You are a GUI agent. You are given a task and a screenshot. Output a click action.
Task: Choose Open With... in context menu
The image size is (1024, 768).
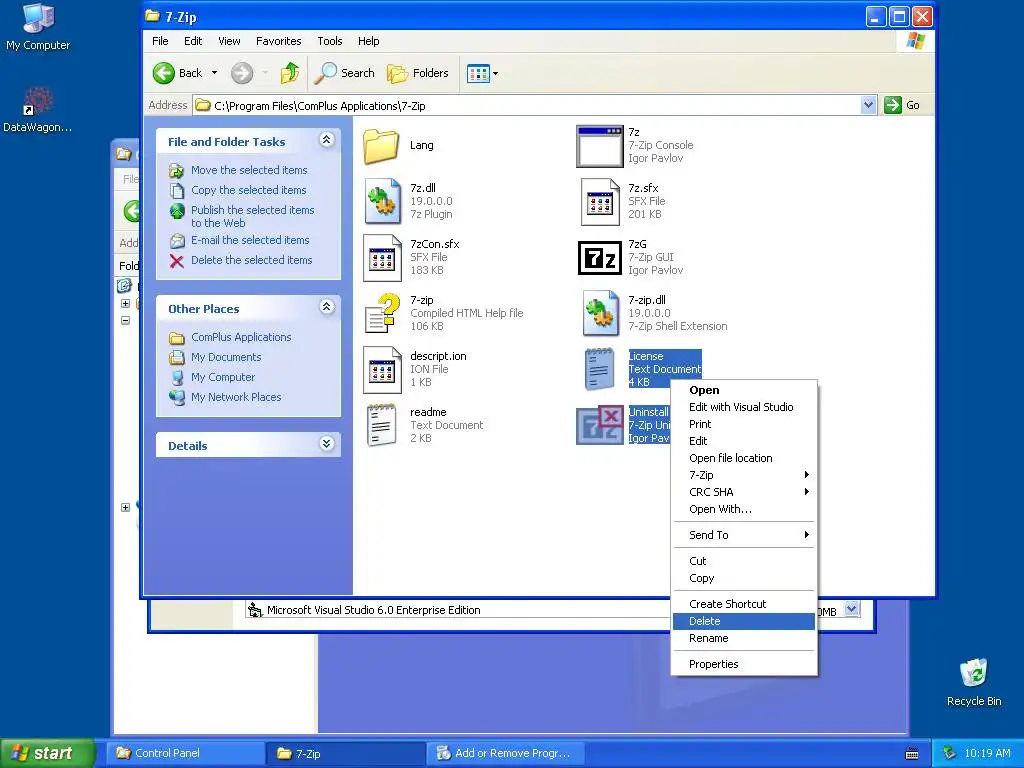click(x=744, y=509)
